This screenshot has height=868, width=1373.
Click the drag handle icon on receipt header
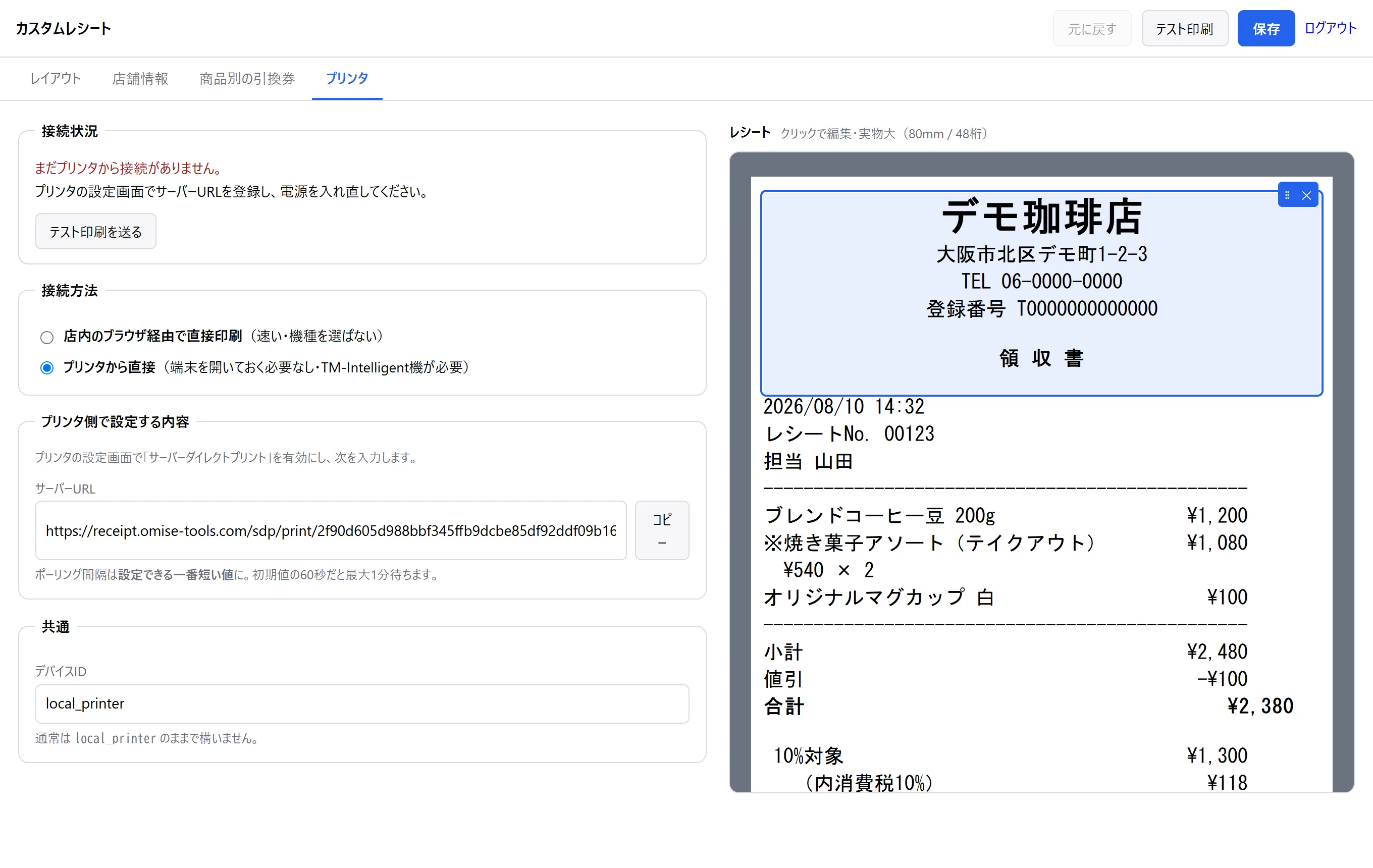click(x=1287, y=195)
